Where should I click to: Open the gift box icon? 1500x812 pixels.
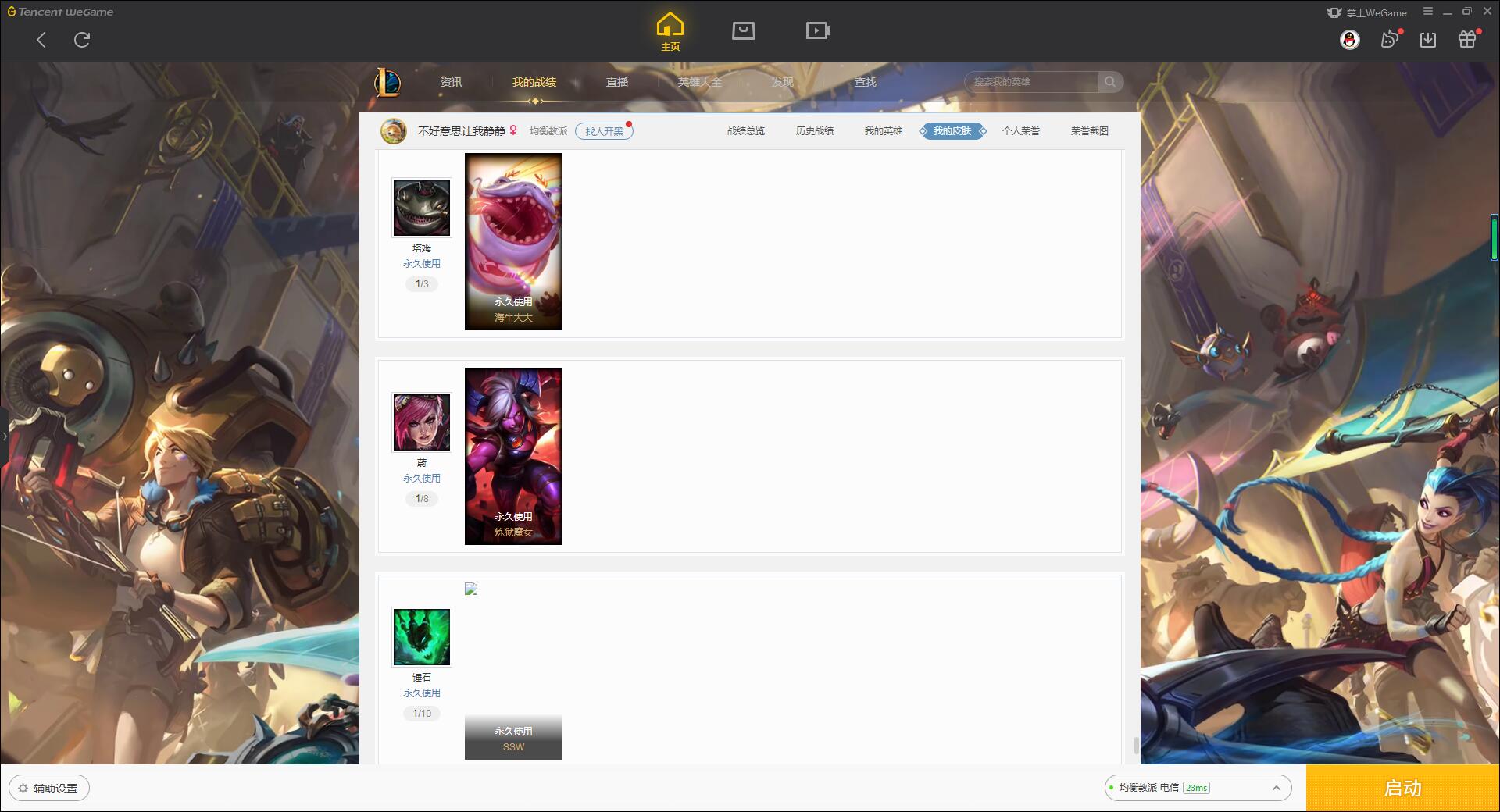click(x=1467, y=39)
